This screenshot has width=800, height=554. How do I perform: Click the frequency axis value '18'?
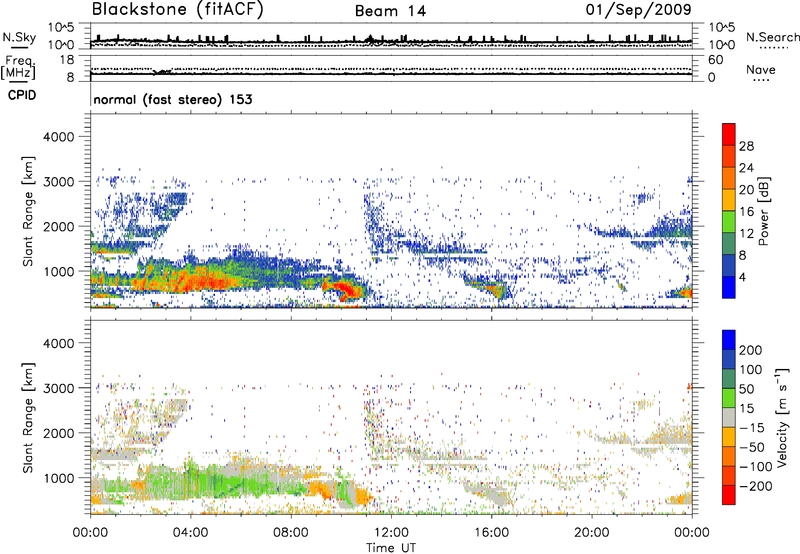pos(67,60)
